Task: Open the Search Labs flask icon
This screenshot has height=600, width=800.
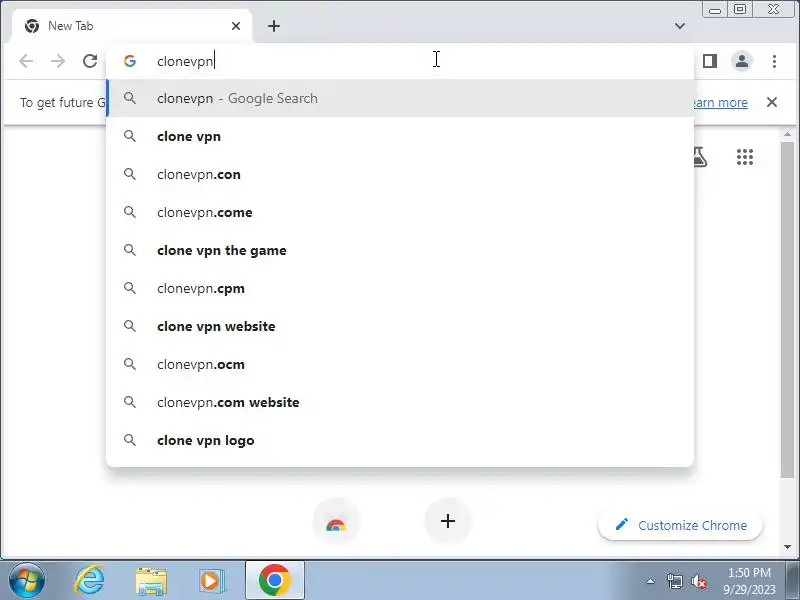Action: 701,157
